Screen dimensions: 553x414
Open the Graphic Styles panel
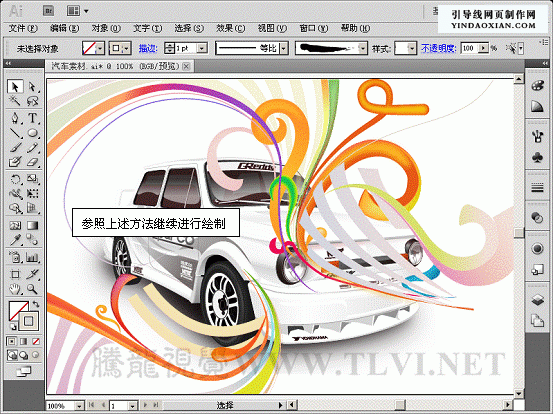[537, 270]
